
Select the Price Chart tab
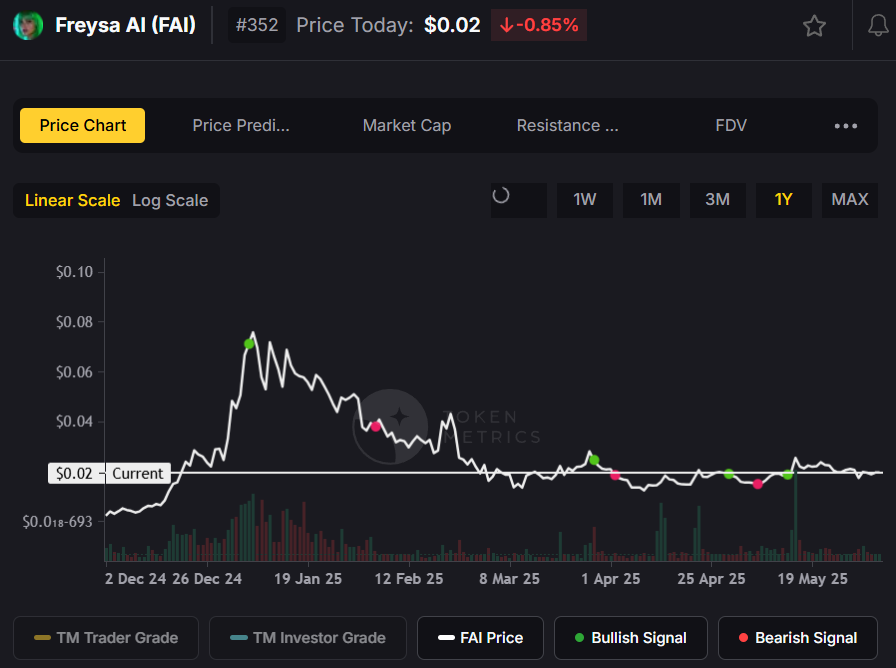coord(82,125)
